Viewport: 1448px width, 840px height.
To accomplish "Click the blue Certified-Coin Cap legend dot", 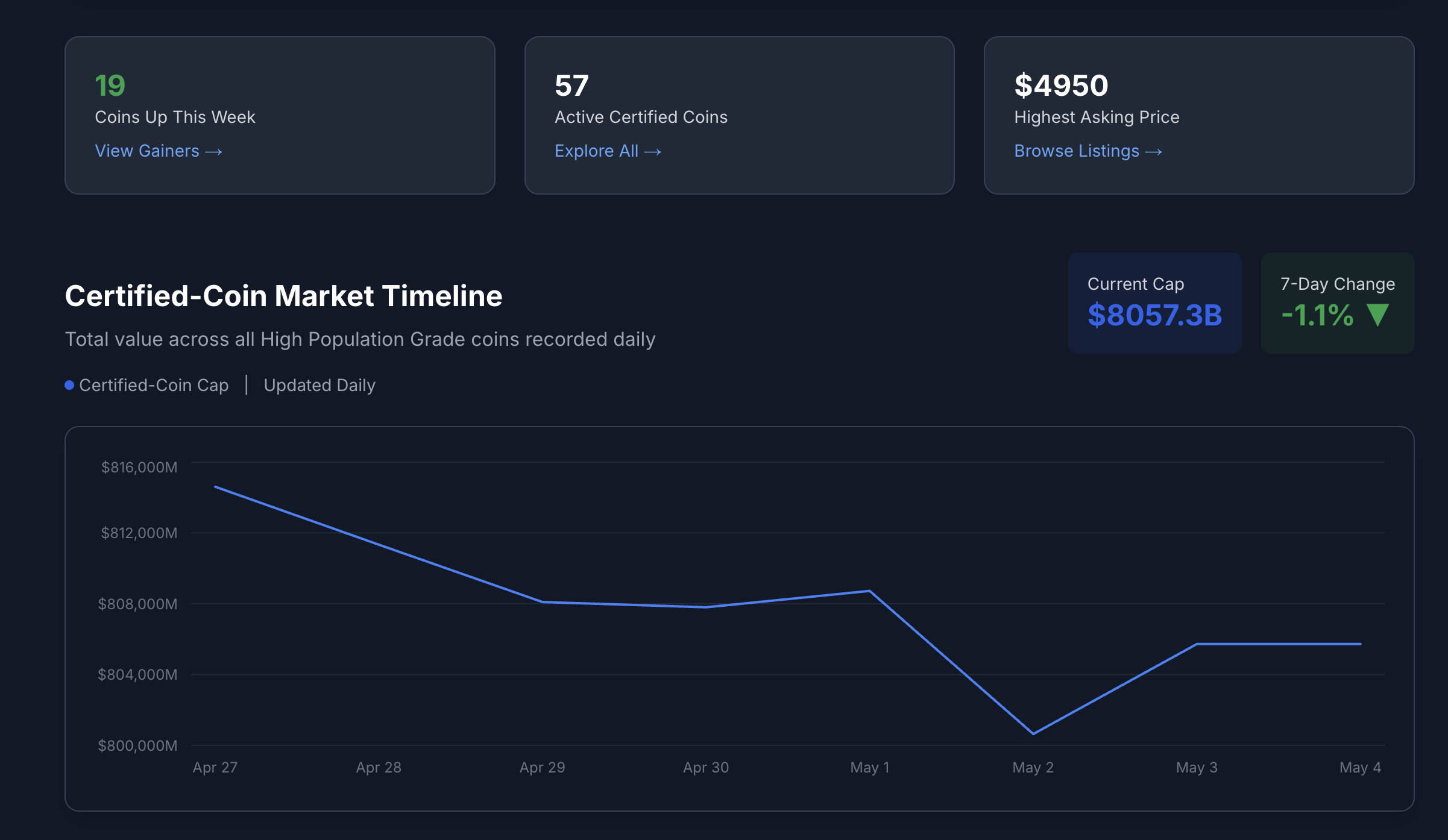I will click(69, 385).
